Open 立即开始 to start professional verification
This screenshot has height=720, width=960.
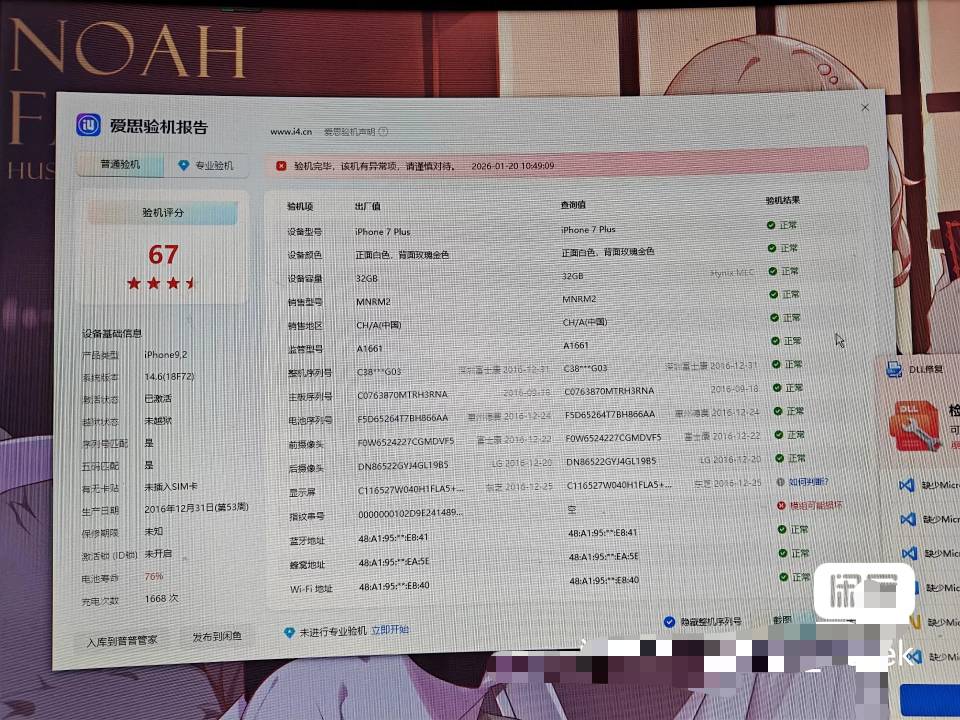(390, 629)
